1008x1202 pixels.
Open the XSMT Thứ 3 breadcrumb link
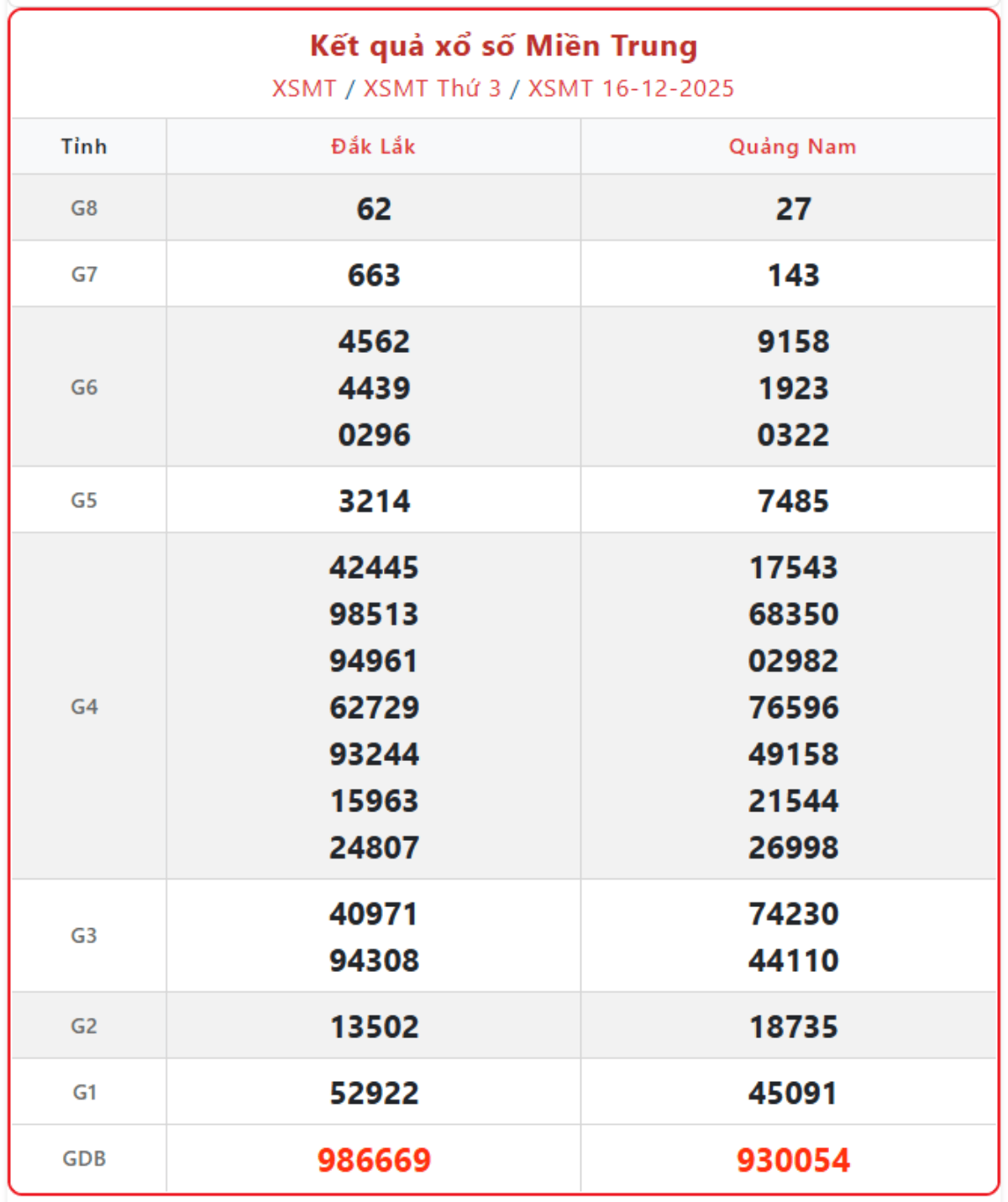(x=432, y=89)
